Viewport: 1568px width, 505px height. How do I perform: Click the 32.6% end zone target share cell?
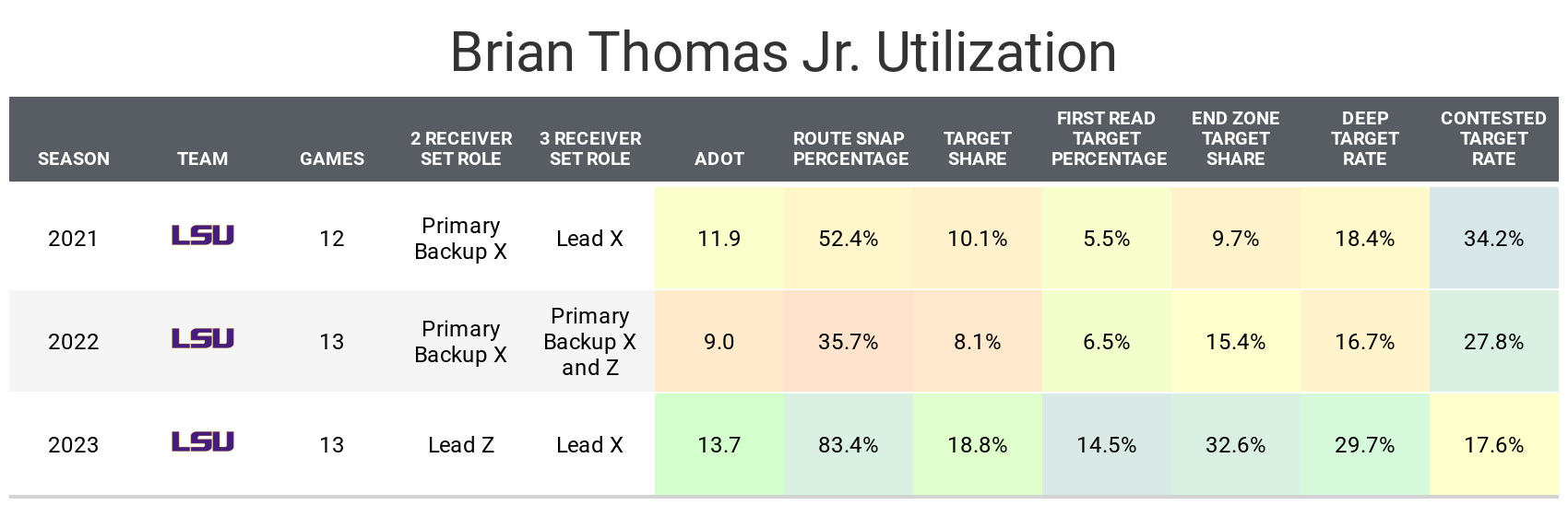point(1235,445)
